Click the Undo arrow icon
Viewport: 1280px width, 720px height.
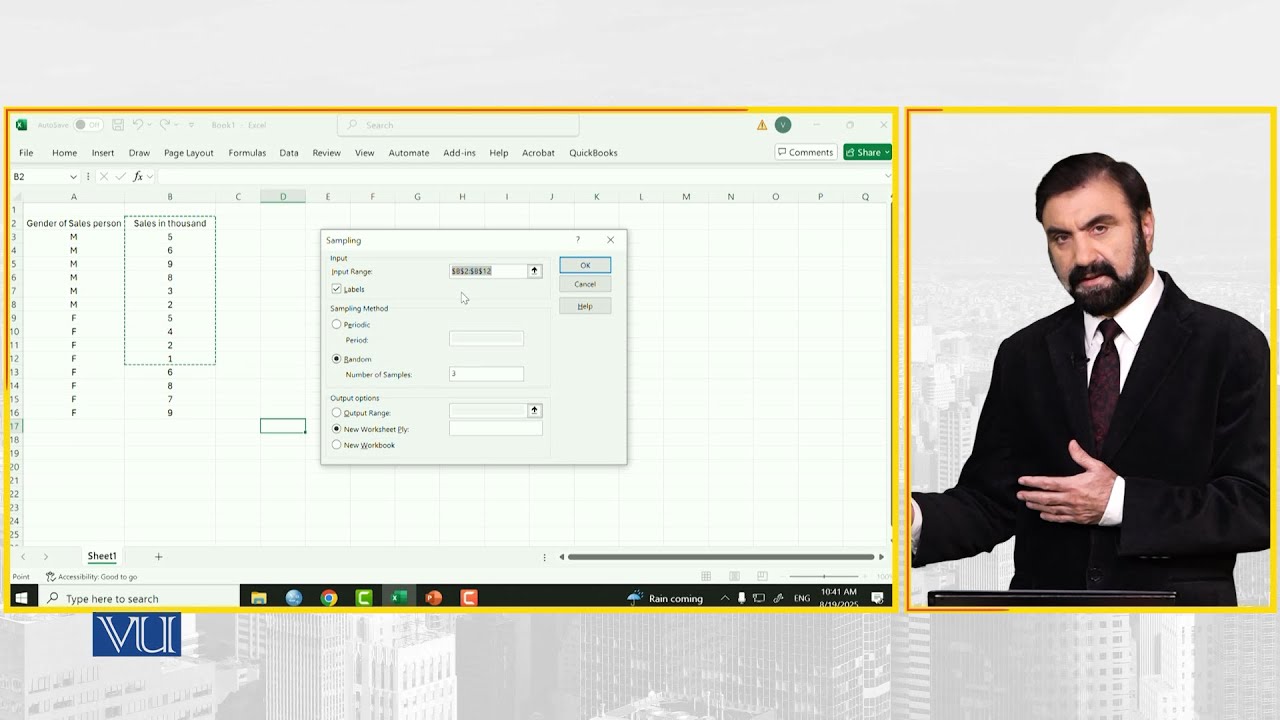point(138,125)
